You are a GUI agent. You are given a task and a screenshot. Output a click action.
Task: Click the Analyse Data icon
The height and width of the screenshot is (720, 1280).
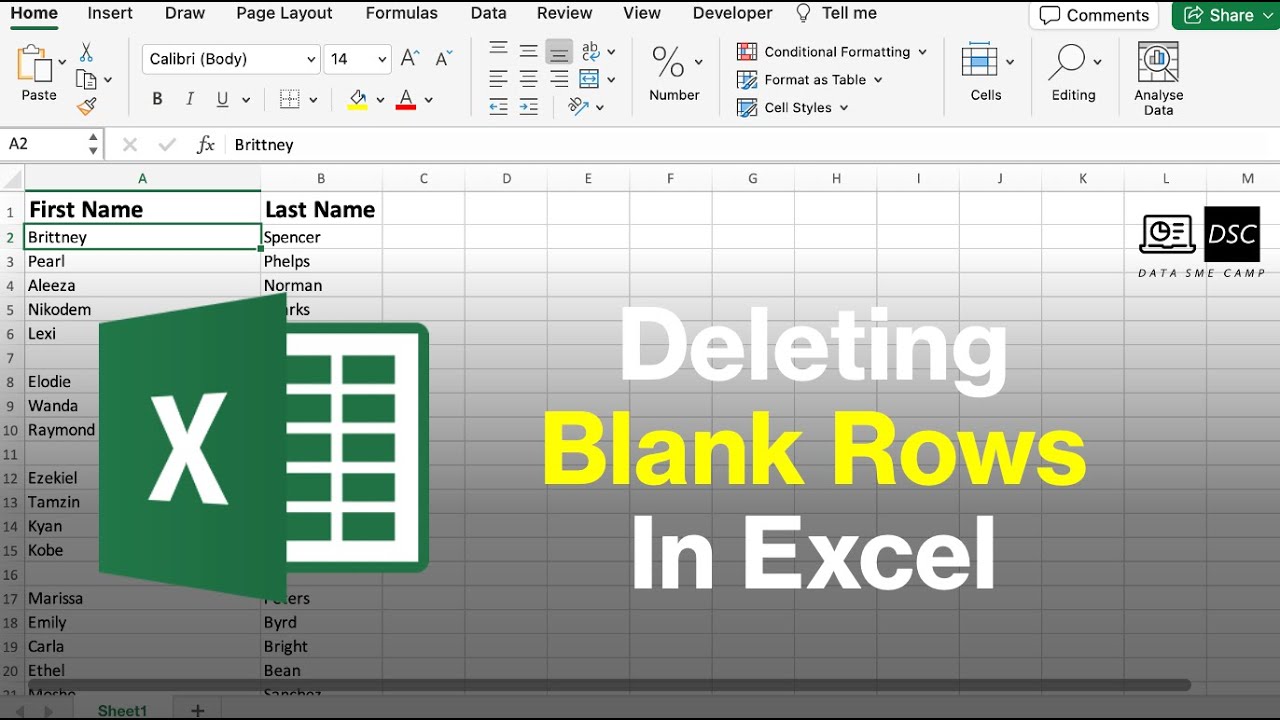(x=1158, y=62)
